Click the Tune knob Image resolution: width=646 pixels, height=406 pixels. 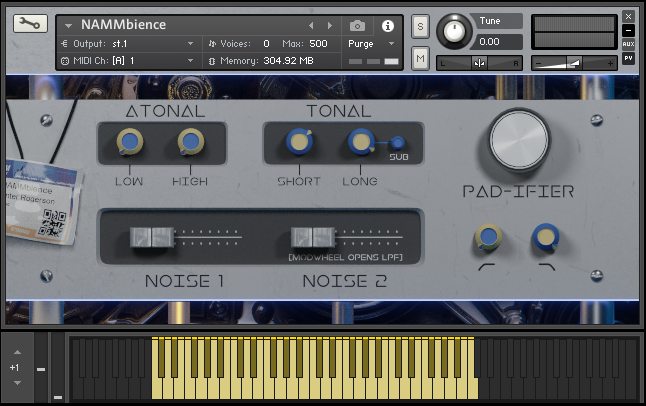coord(454,31)
